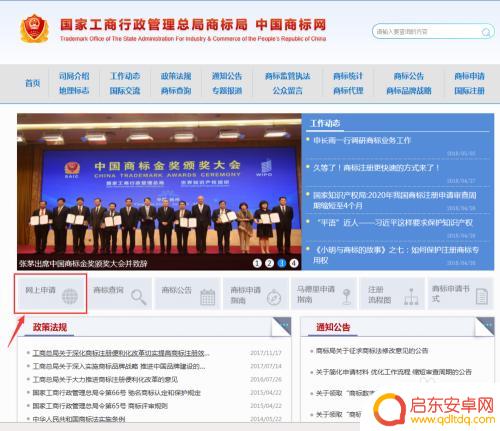Open 商标局关于征求商标法修改意见的公告
Image resolution: width=500 pixels, height=431 pixels.
(372, 351)
